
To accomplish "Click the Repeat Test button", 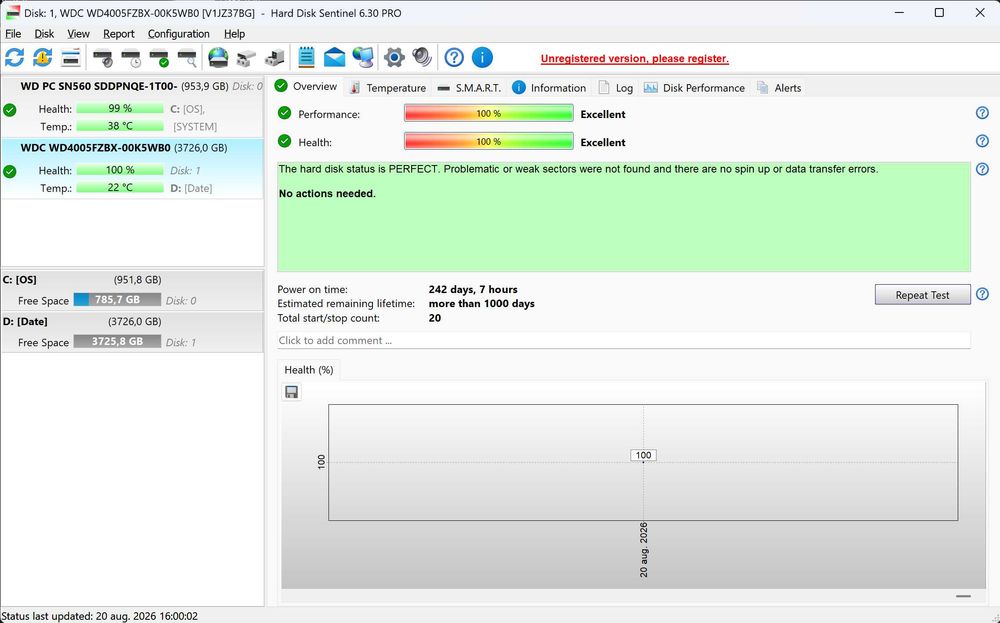I will pos(922,295).
